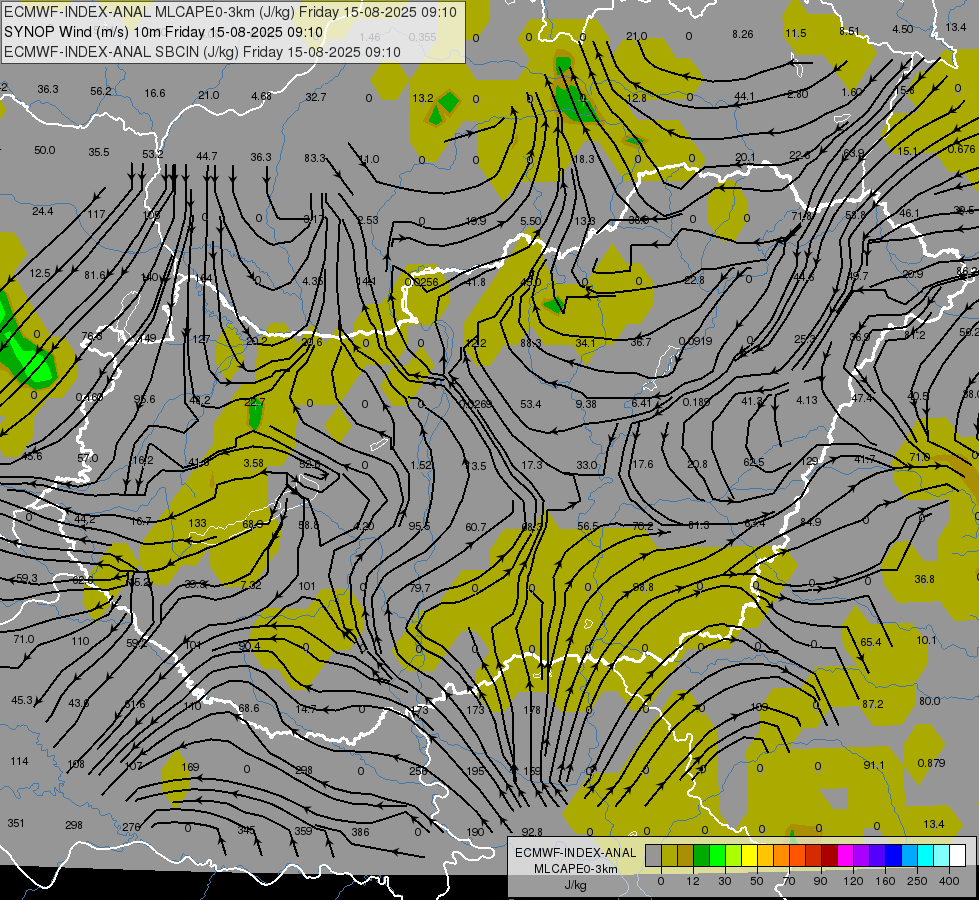Click the map value 56.2

[101, 91]
